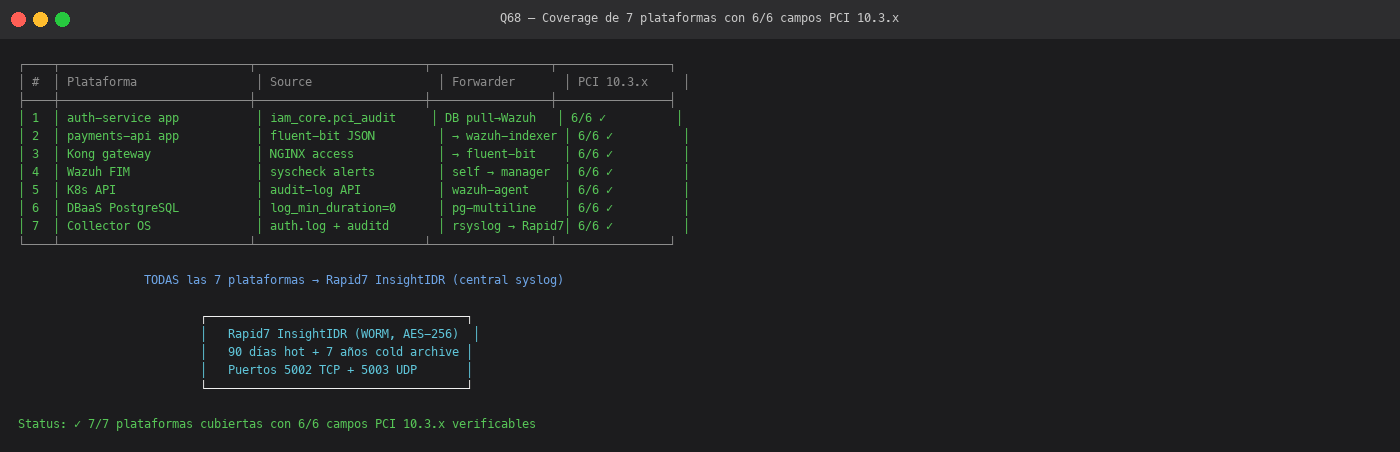Image resolution: width=1400 pixels, height=452 pixels.
Task: Click 'rsyslog → Rapid7' forwarder cell
Action: (x=508, y=226)
